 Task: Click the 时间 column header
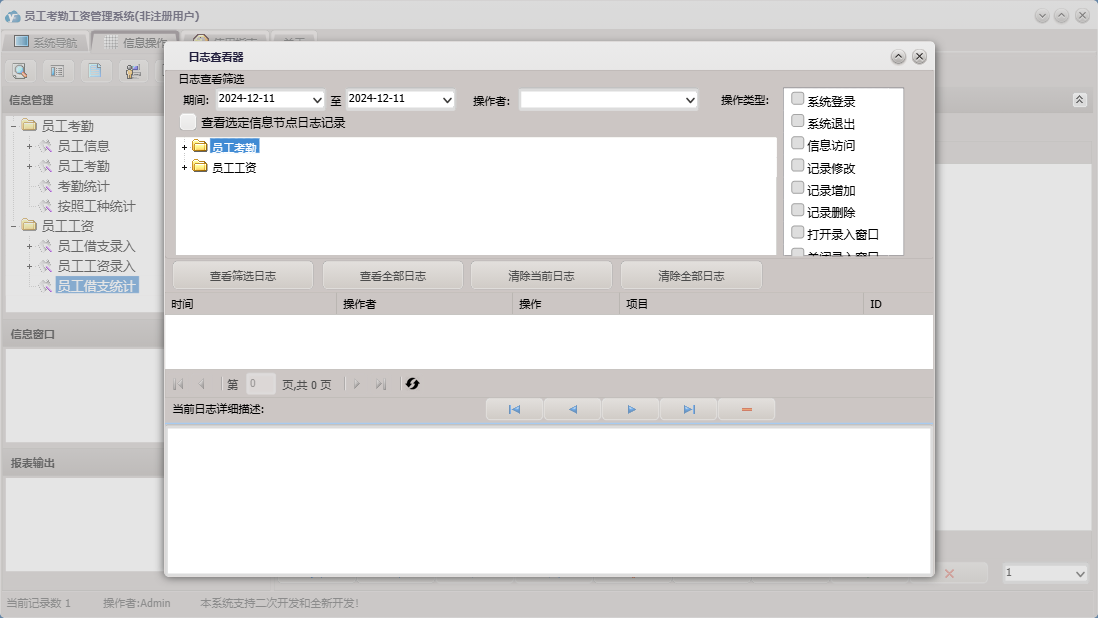[x=251, y=304]
